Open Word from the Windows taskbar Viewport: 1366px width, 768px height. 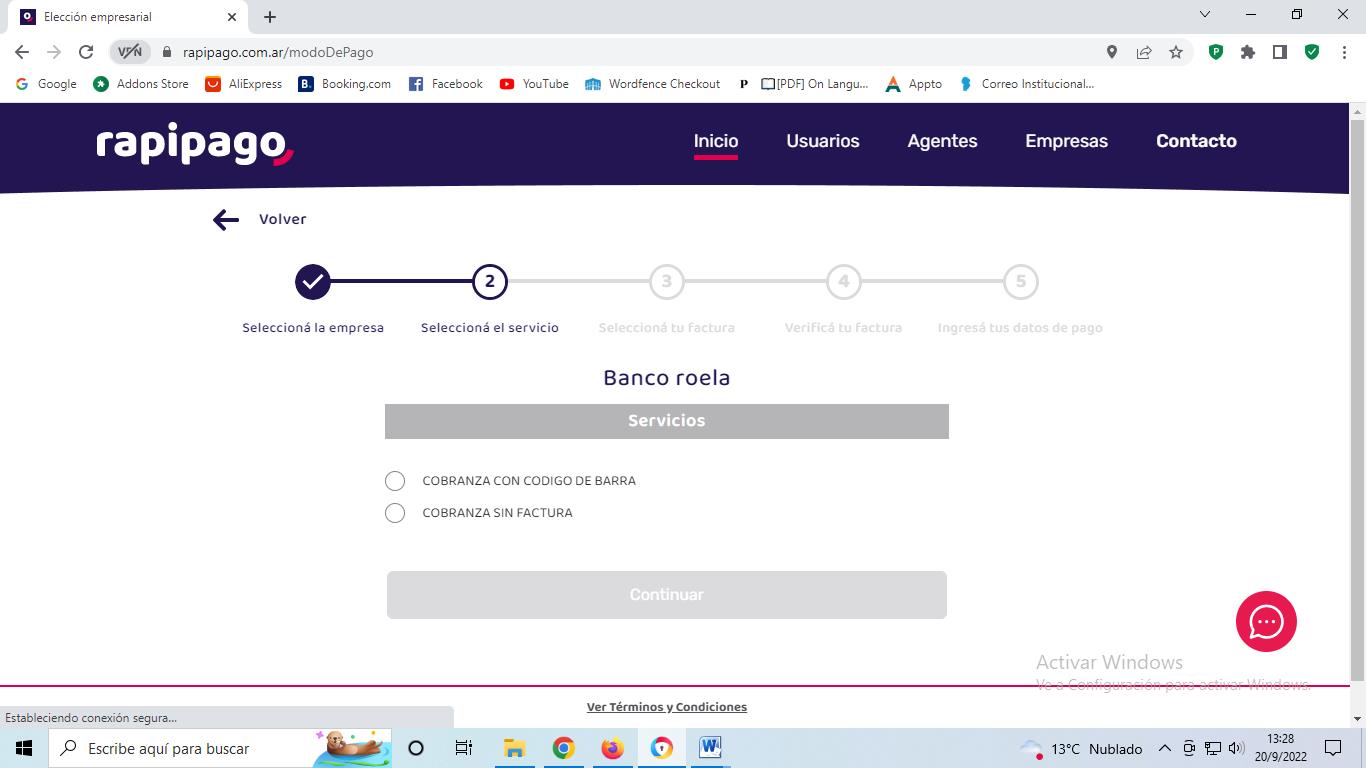(710, 748)
